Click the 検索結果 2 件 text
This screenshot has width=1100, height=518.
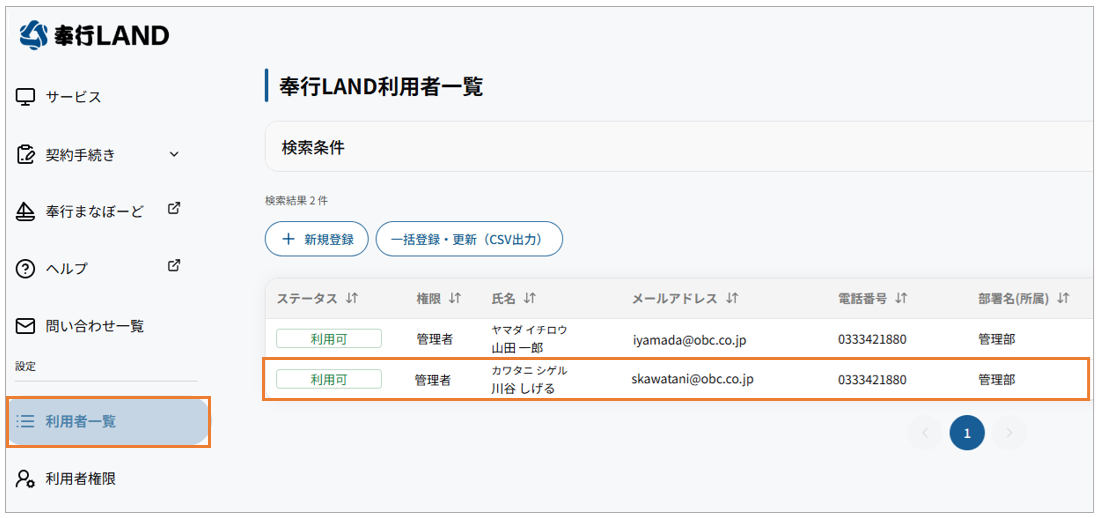296,201
